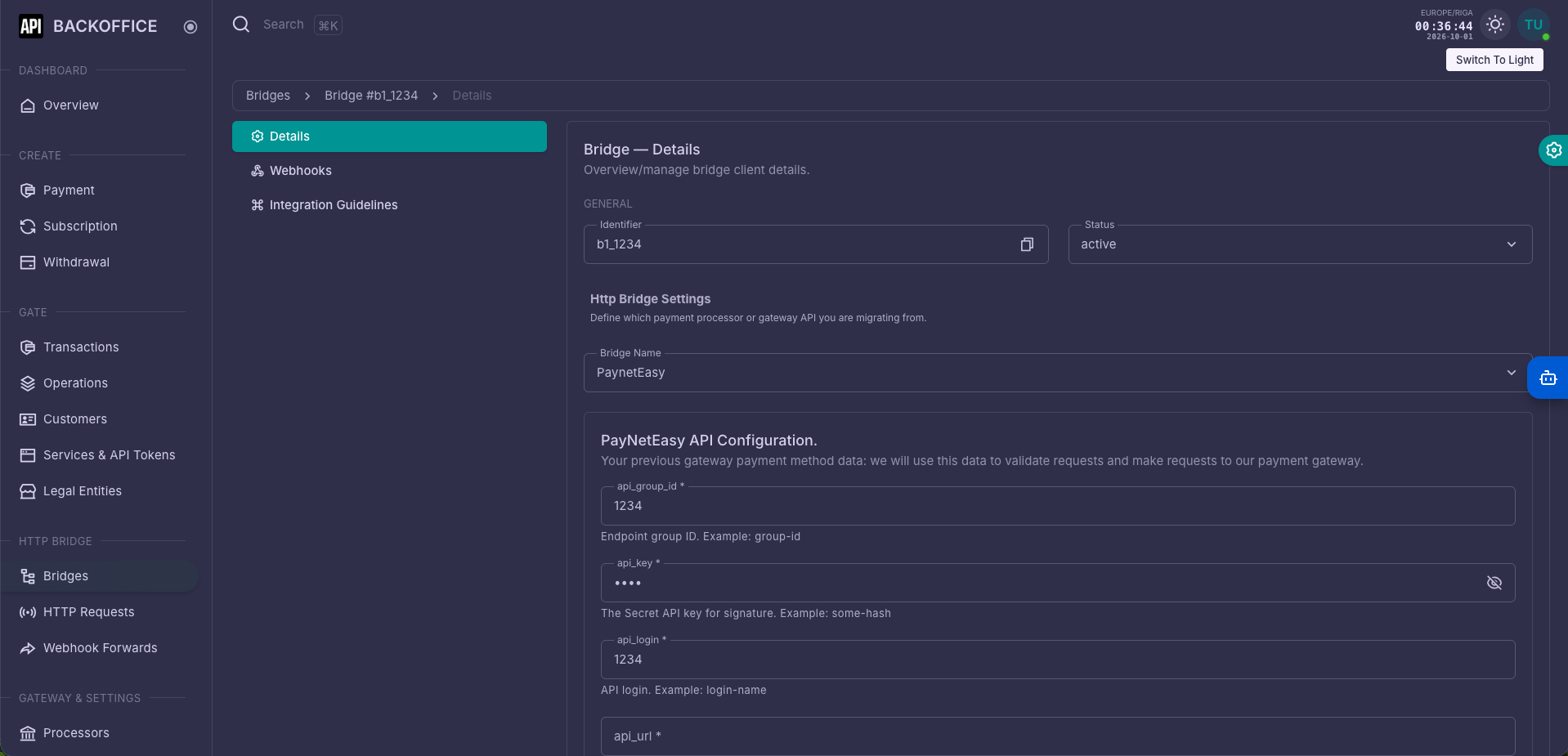Switch to the Webhooks tab
This screenshot has width=1568, height=756.
pos(389,171)
